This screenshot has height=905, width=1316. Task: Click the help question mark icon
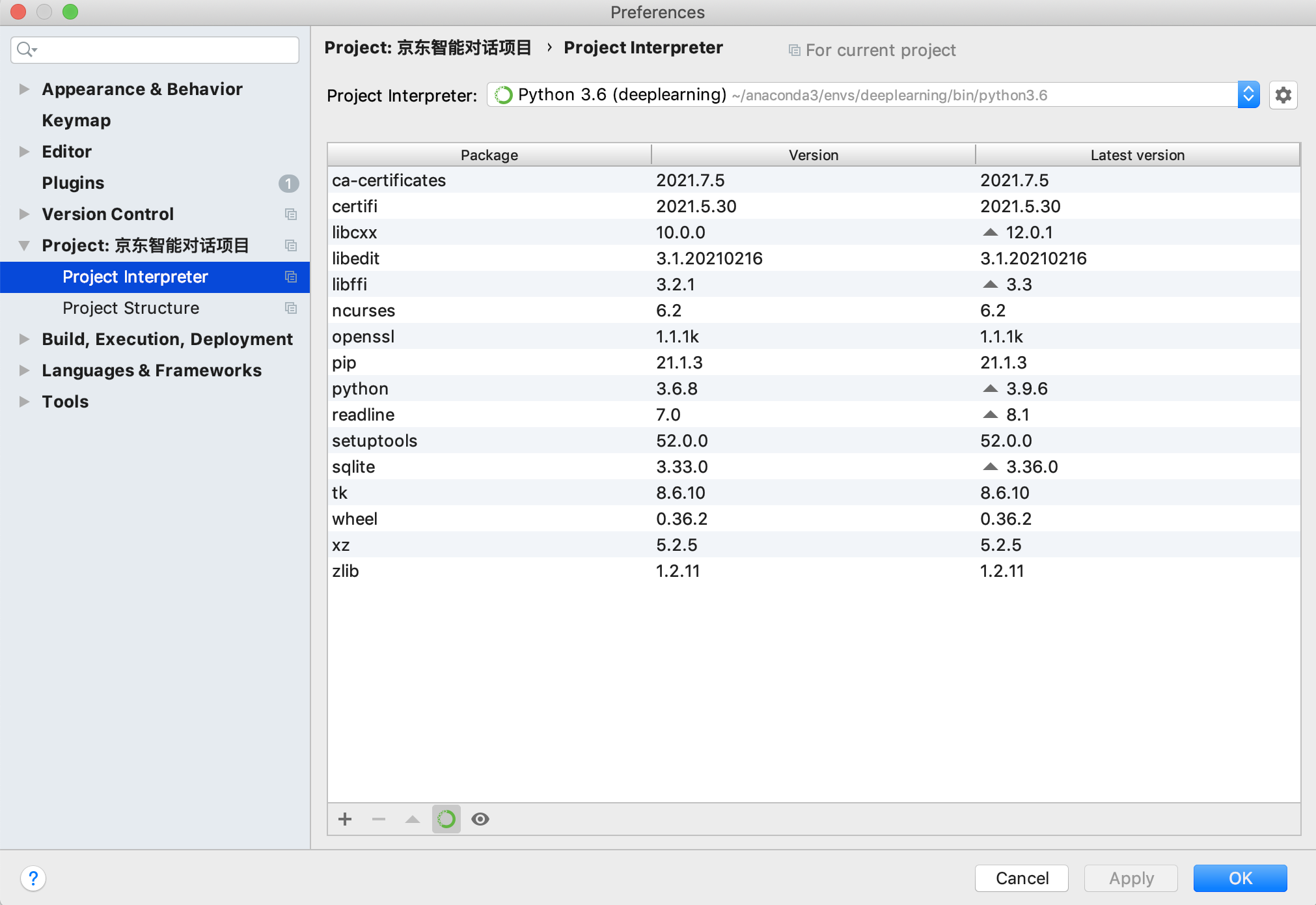pyautogui.click(x=33, y=878)
